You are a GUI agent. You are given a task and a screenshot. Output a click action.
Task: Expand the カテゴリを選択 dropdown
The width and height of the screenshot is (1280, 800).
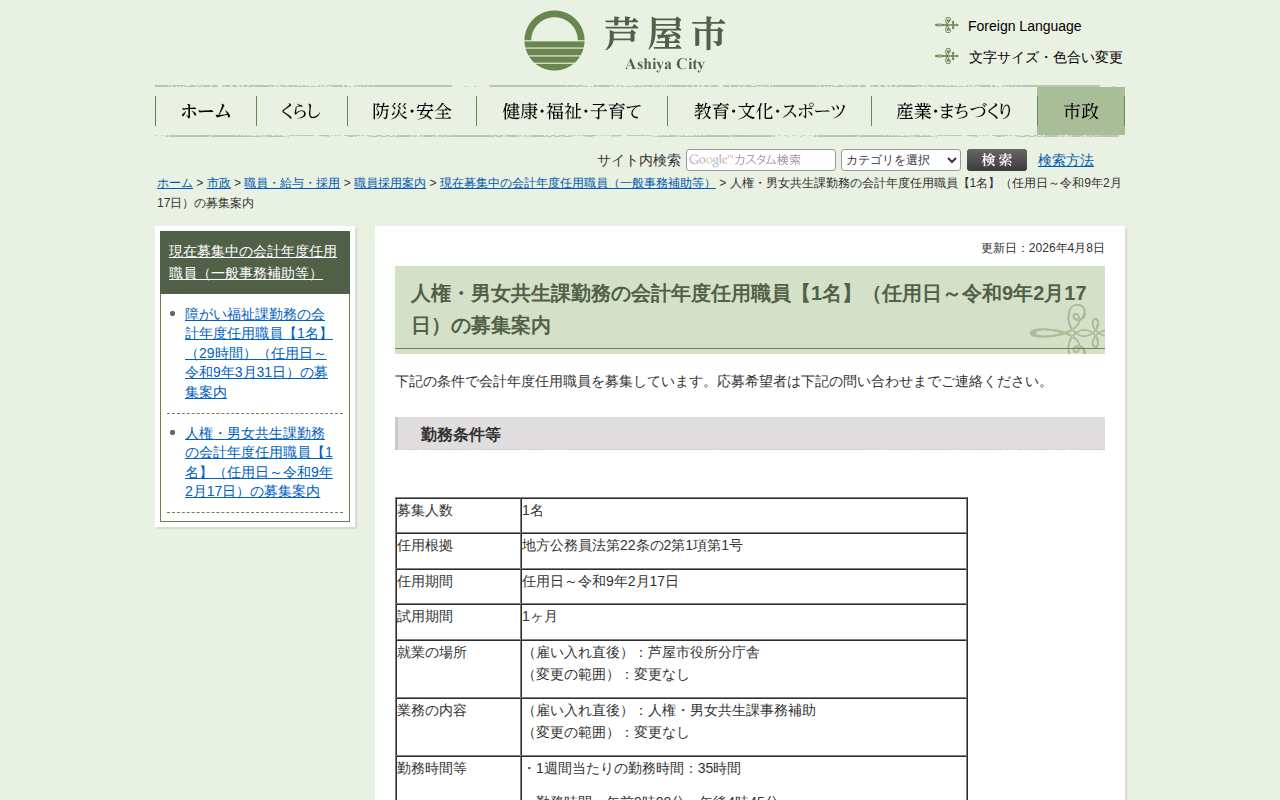coord(900,160)
